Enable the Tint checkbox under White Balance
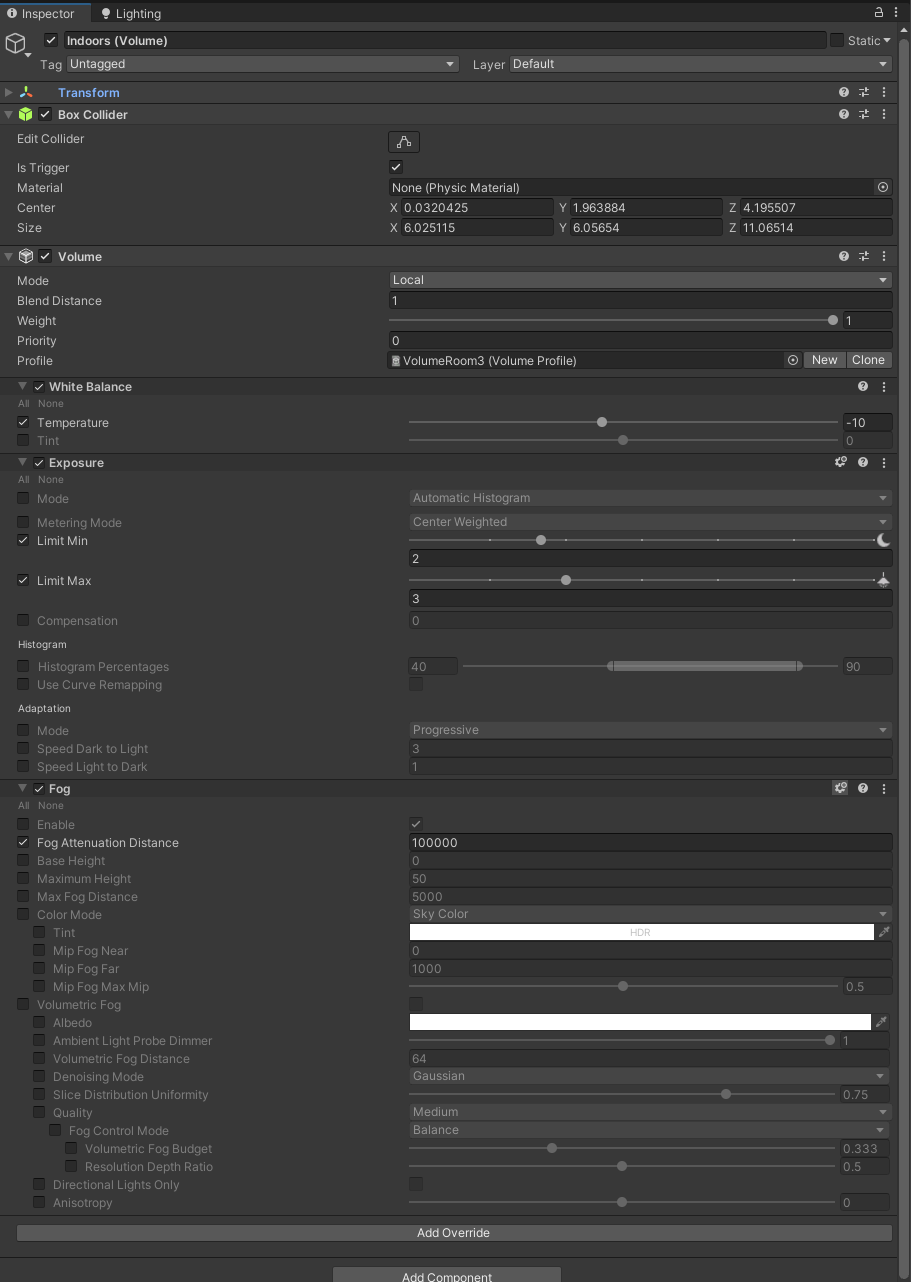The image size is (911, 1282). 22,440
